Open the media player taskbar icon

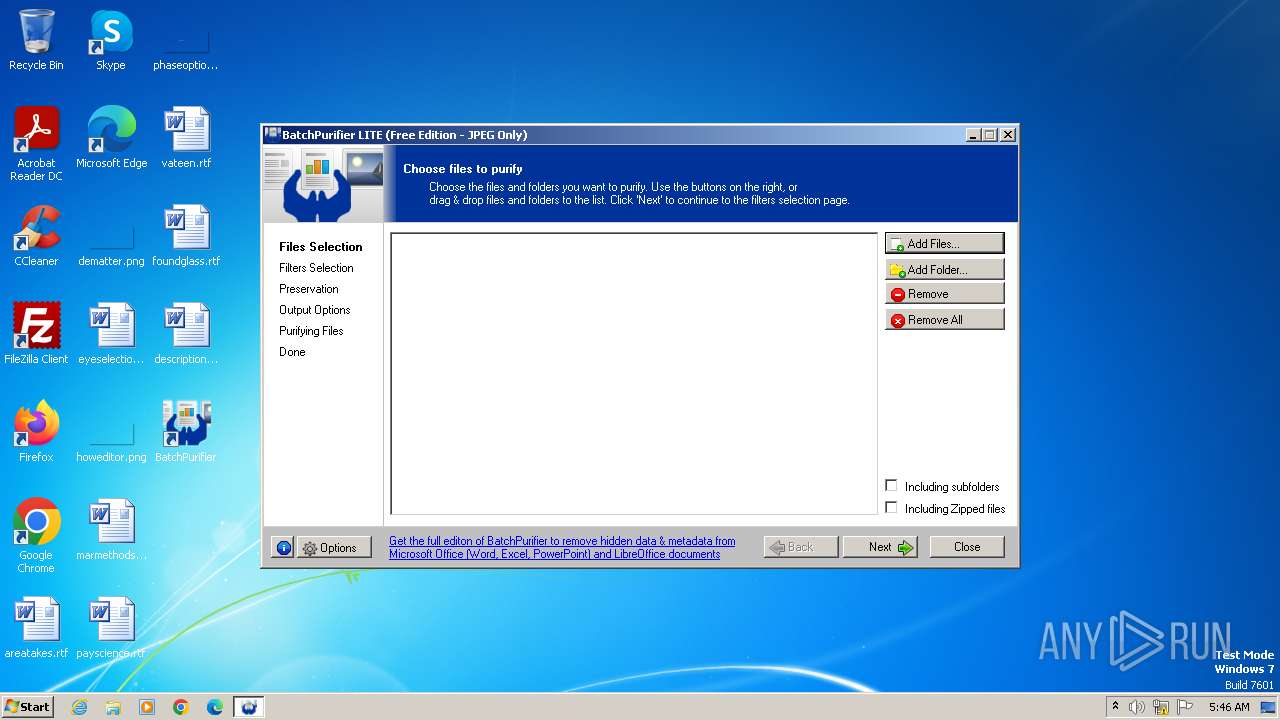pos(147,707)
